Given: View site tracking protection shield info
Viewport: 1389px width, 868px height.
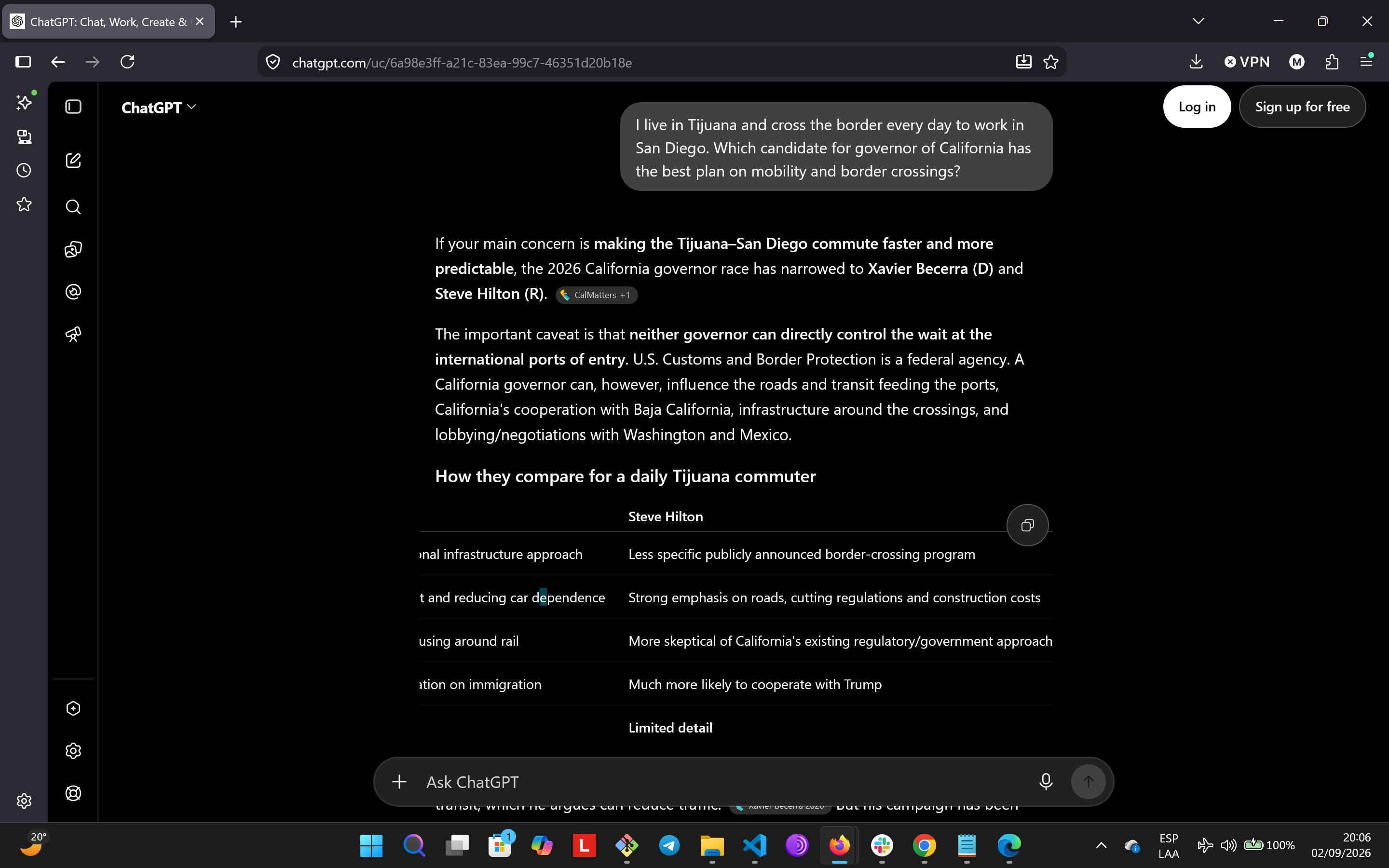Looking at the screenshot, I should click(273, 62).
